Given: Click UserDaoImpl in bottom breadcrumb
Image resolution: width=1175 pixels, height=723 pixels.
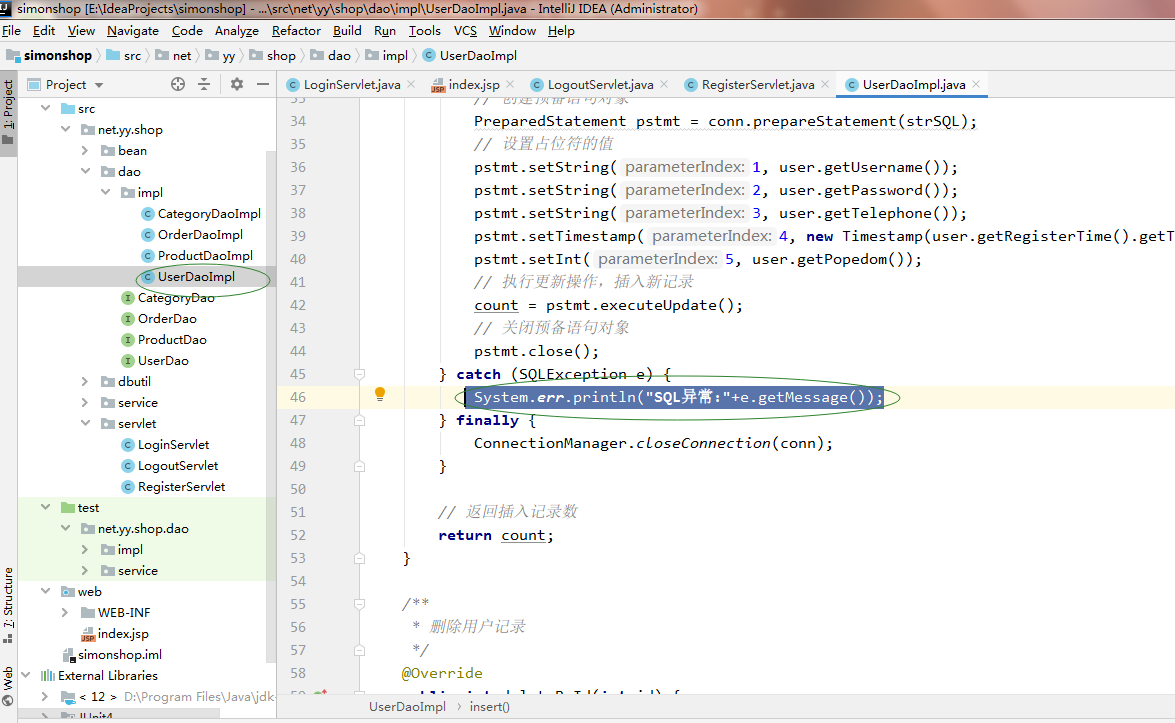Looking at the screenshot, I should (x=407, y=707).
